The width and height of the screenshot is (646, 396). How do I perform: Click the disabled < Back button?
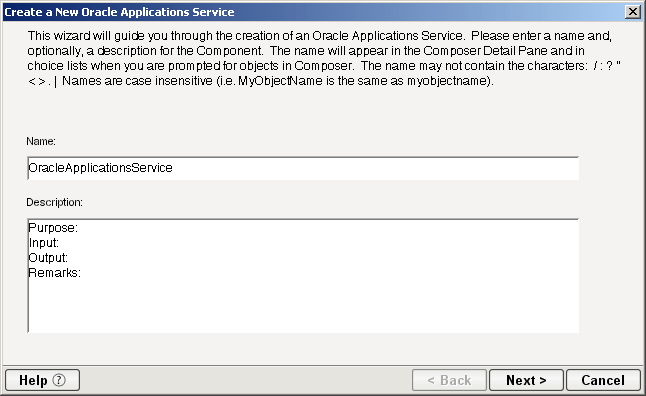pos(449,380)
